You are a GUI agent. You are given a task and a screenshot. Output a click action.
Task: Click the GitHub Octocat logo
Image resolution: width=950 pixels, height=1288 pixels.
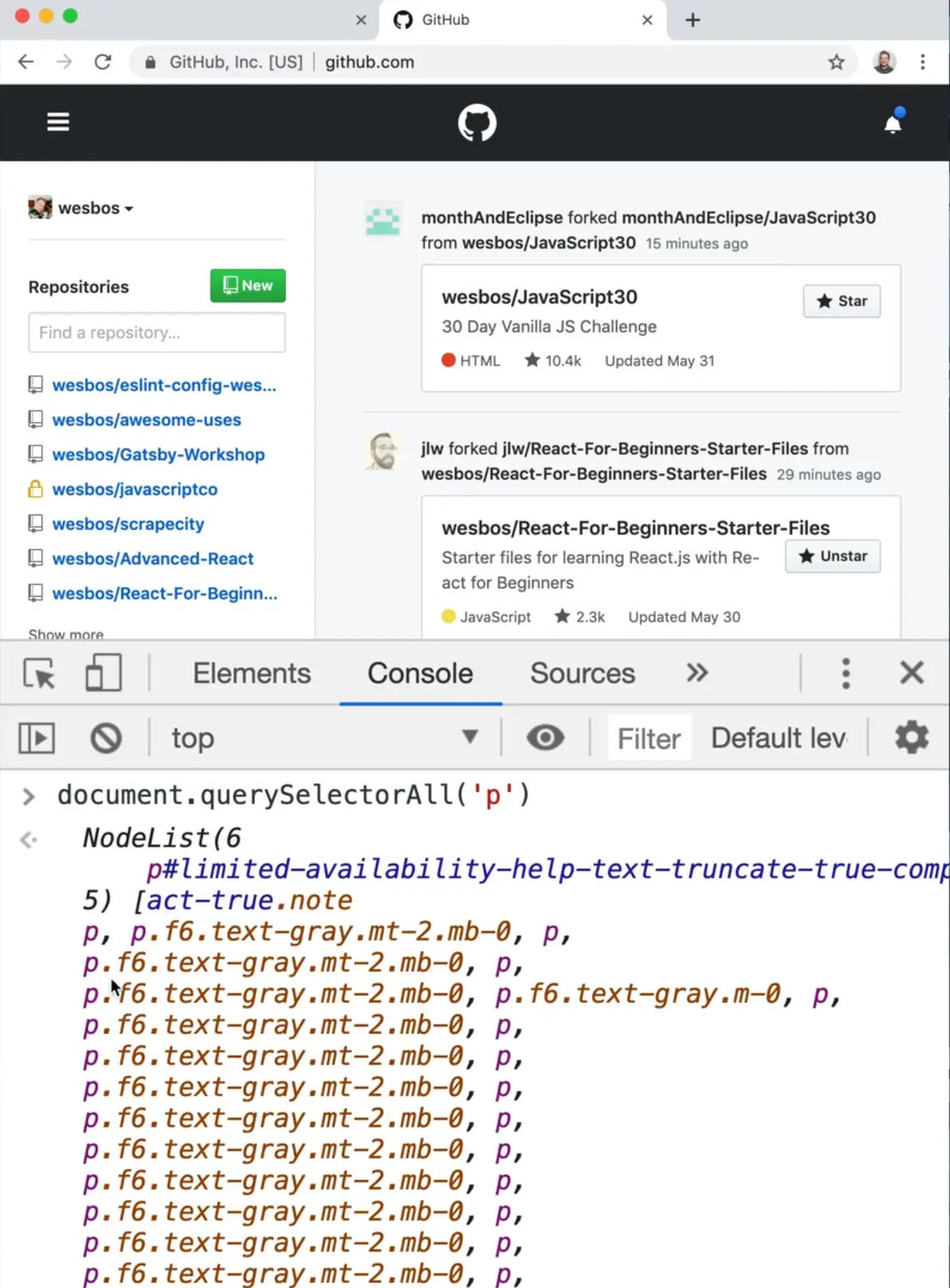(477, 124)
